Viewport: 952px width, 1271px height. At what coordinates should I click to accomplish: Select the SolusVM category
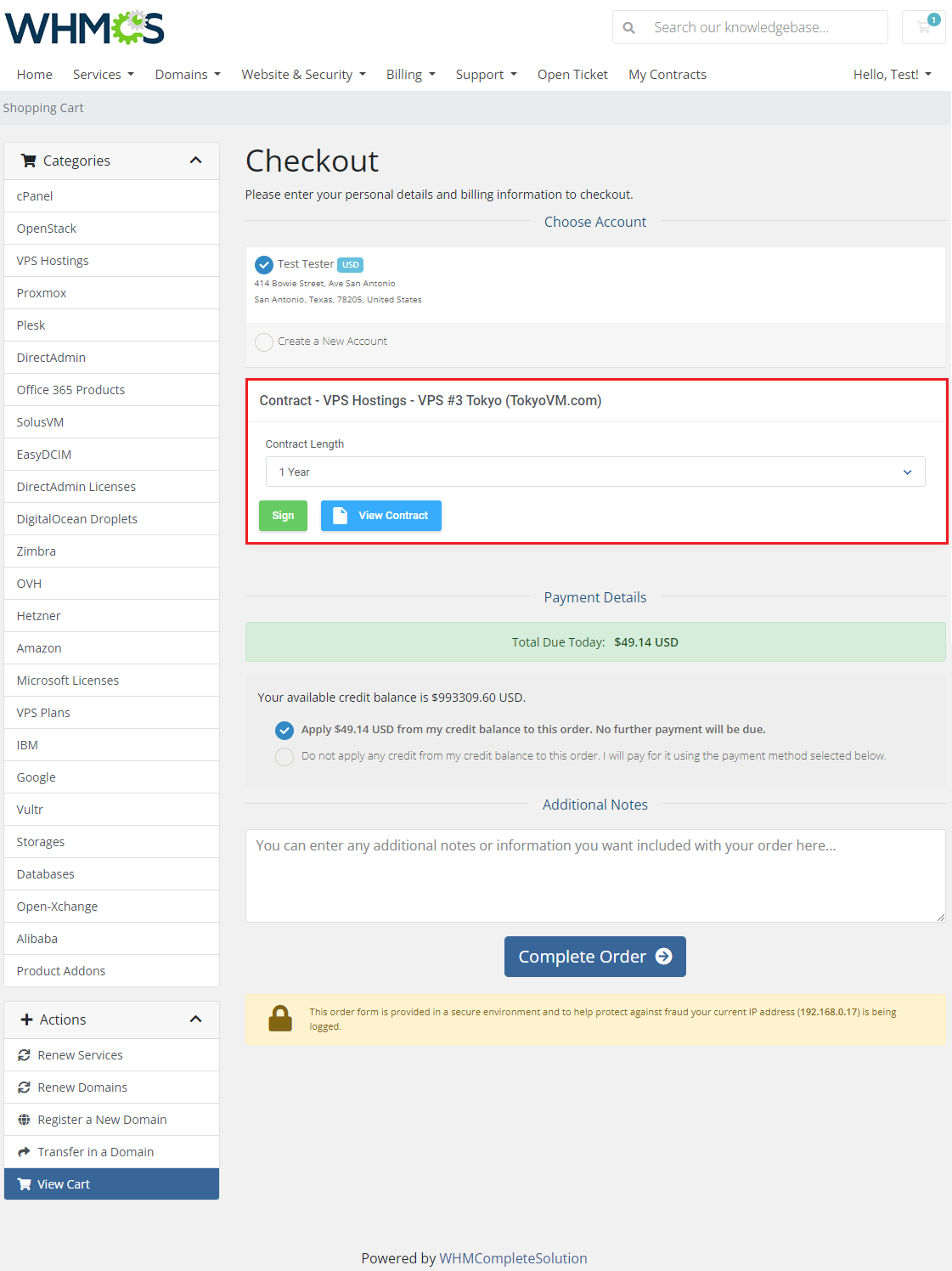(x=111, y=422)
